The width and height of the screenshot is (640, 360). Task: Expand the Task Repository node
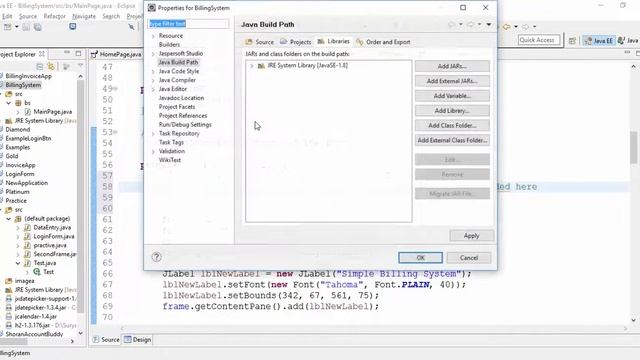click(x=153, y=134)
